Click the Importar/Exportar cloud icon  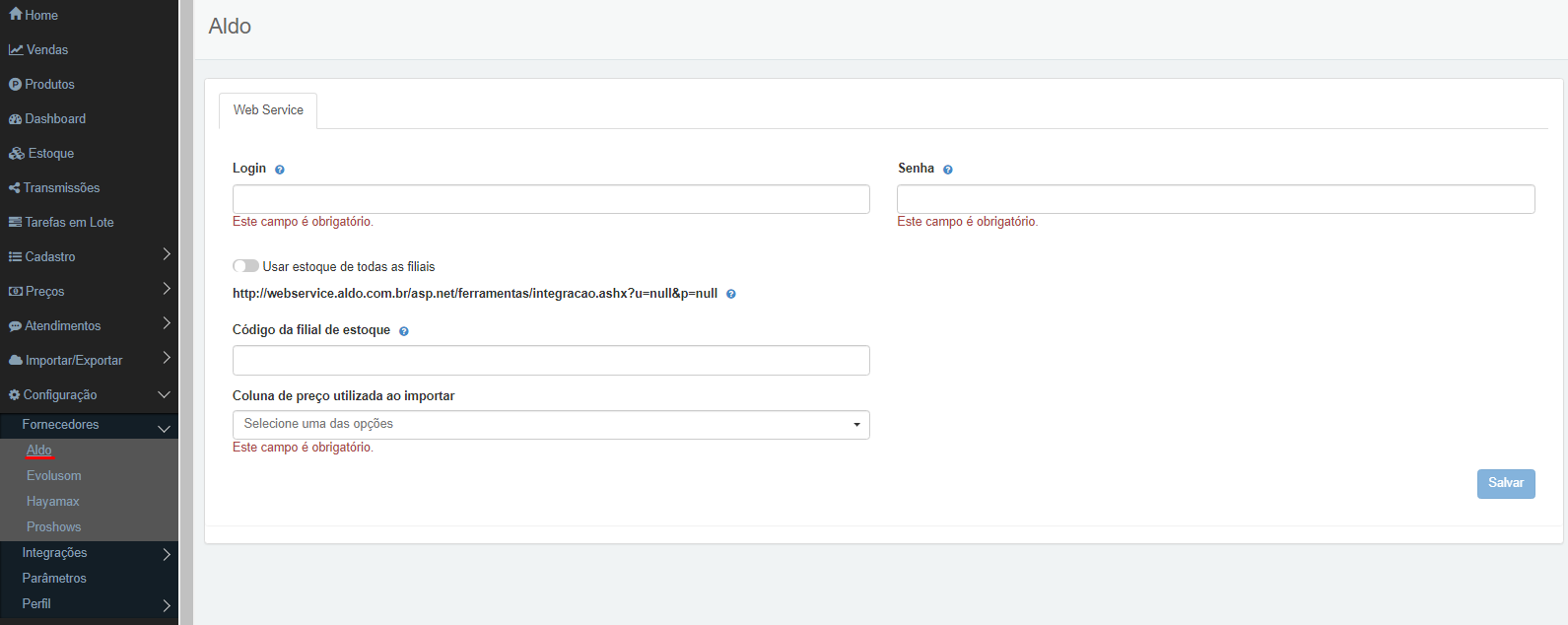(16, 361)
